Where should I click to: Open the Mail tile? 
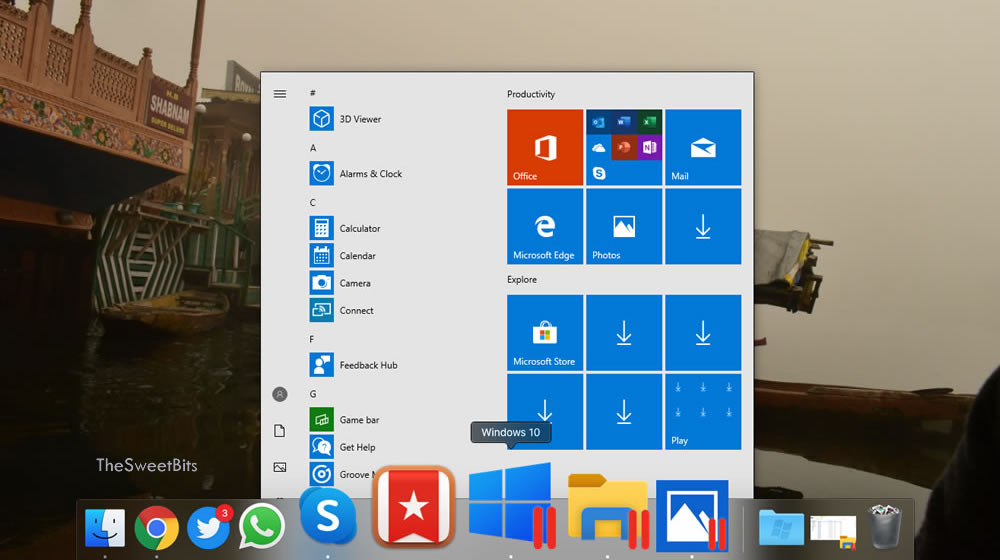click(703, 147)
